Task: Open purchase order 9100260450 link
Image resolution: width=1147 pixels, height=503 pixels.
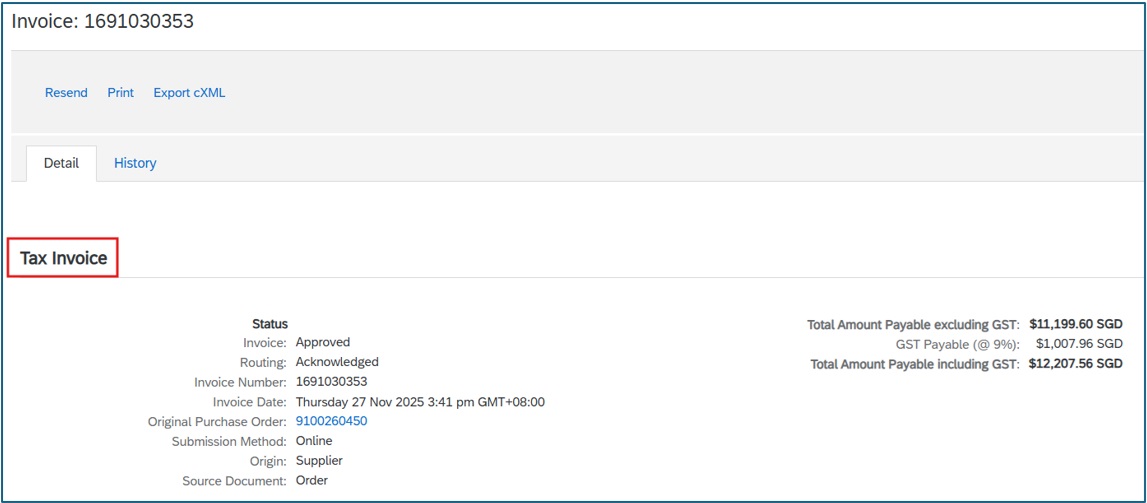Action: [x=331, y=421]
